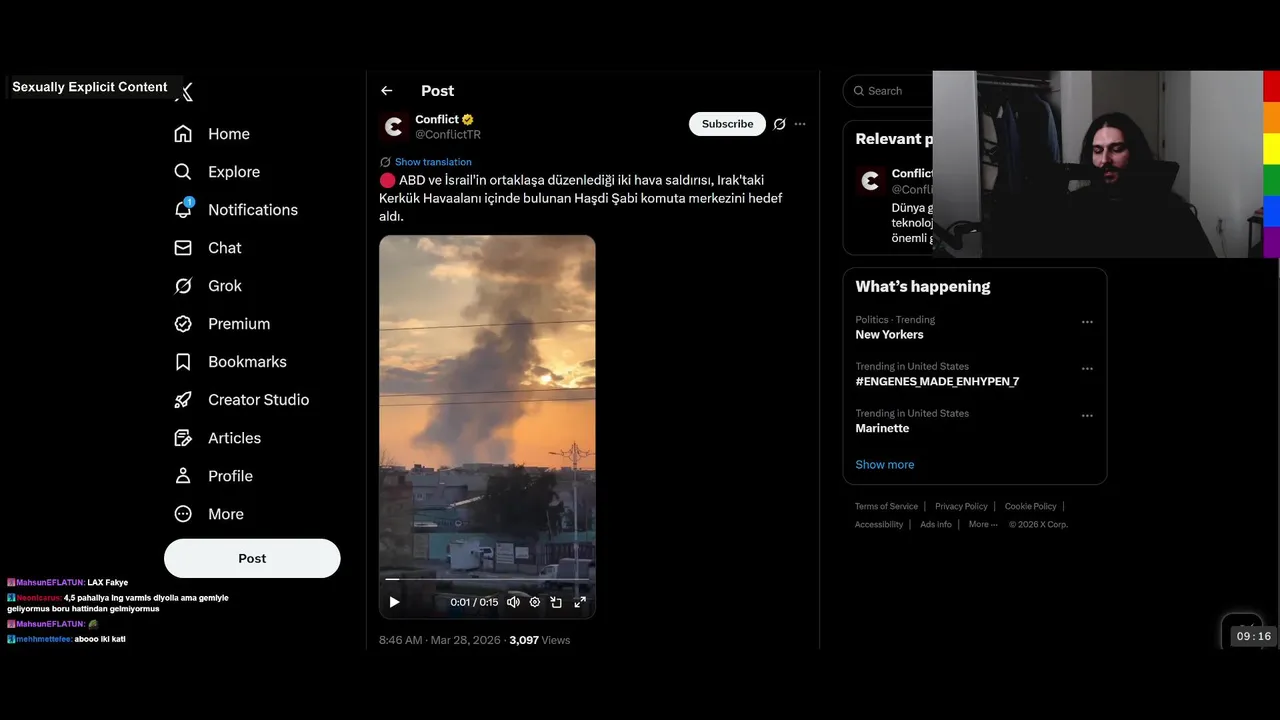Open Articles label

click(x=234, y=438)
